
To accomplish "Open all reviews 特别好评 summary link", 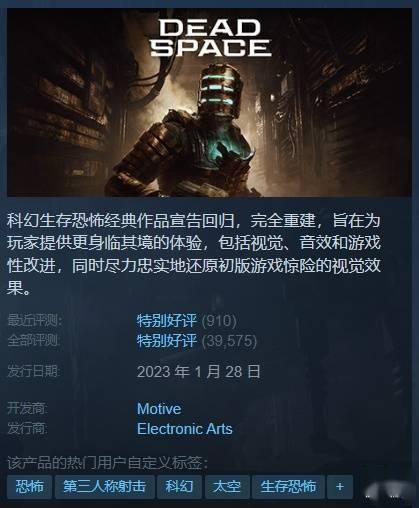I will [167, 341].
